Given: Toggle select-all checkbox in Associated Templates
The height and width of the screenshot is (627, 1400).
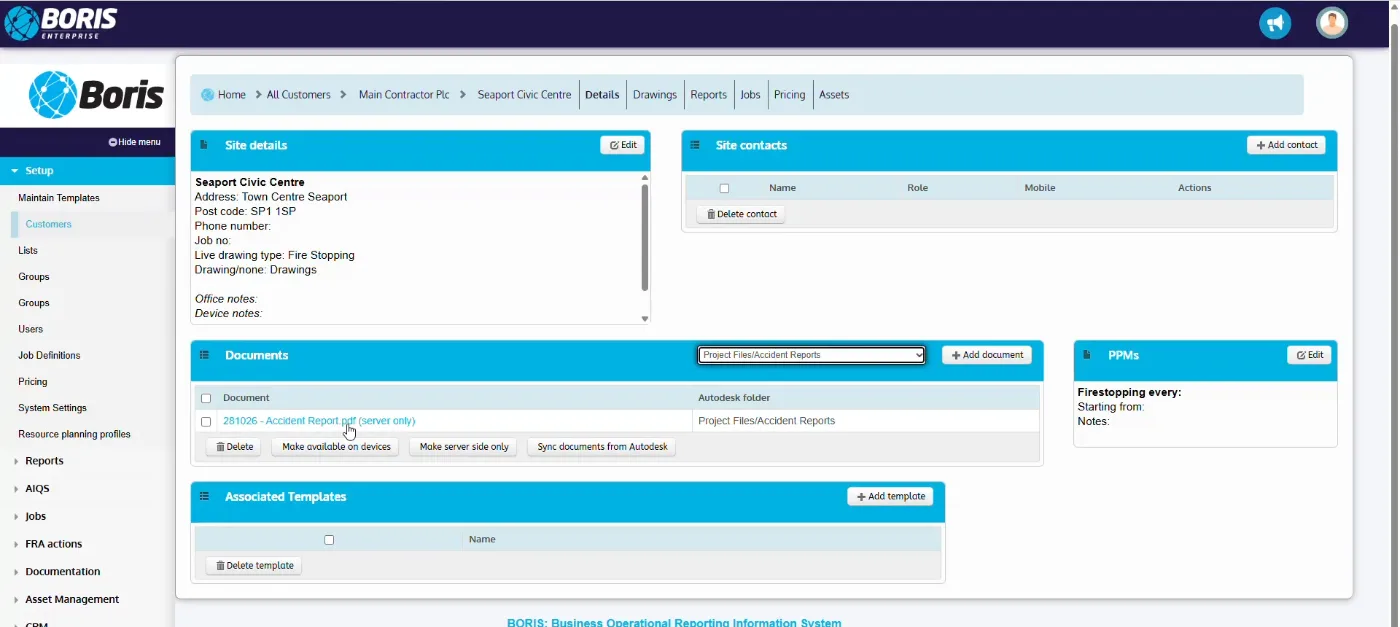Looking at the screenshot, I should click(x=329, y=540).
